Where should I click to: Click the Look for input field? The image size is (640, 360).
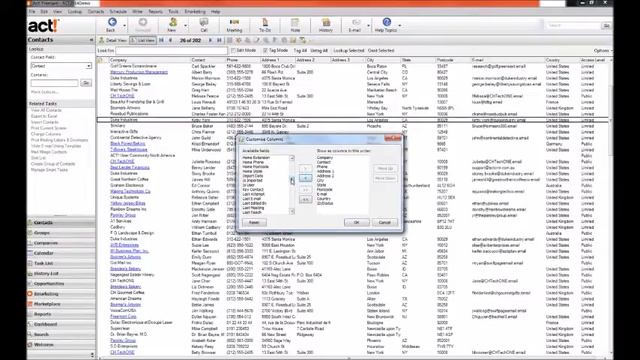(171, 51)
